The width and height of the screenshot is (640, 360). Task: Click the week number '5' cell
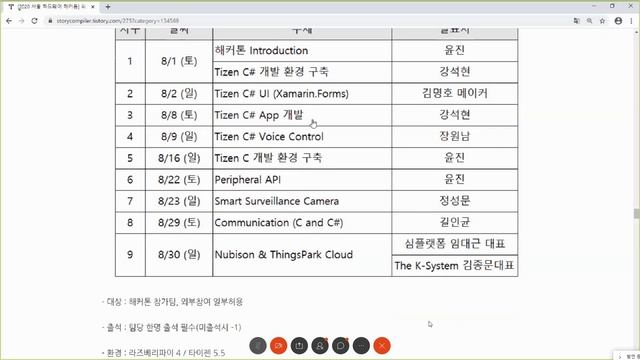click(130, 158)
